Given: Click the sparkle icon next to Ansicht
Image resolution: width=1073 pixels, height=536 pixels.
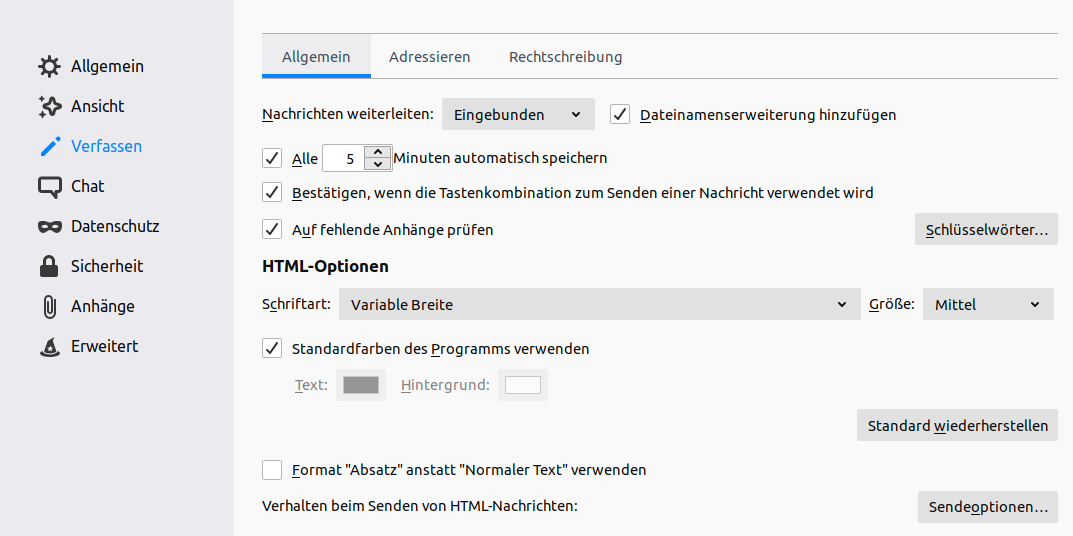Looking at the screenshot, I should click(x=49, y=107).
